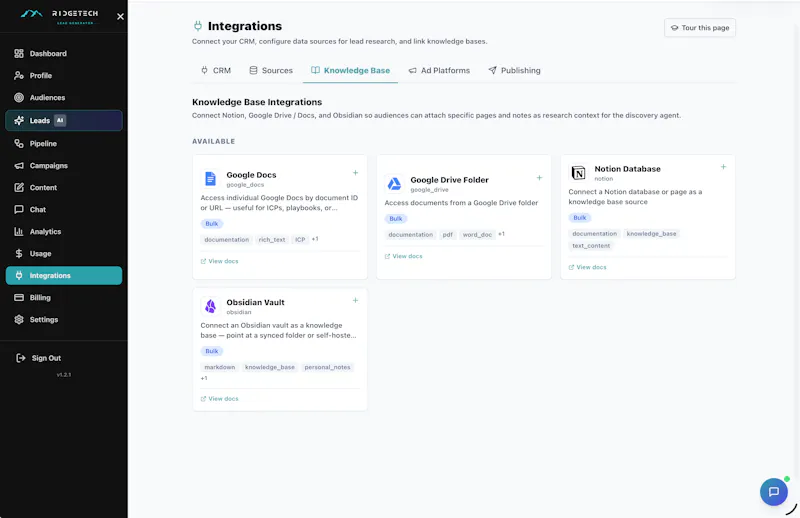
Task: Open View docs for Google Drive Folder
Action: click(x=404, y=256)
